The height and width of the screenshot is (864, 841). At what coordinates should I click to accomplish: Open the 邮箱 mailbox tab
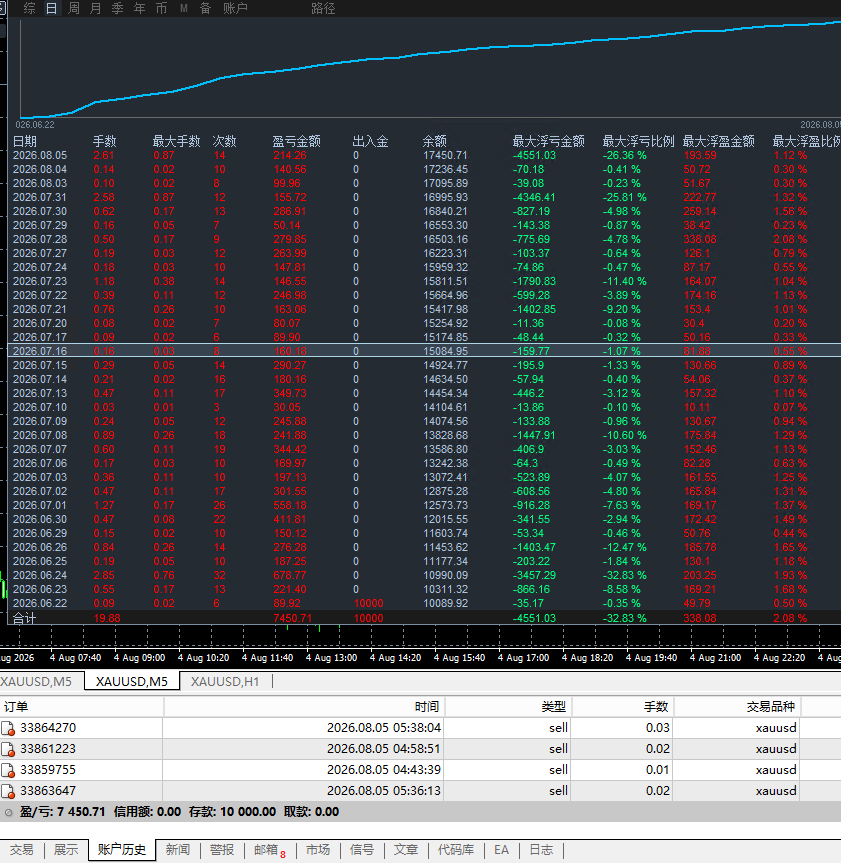pyautogui.click(x=269, y=850)
